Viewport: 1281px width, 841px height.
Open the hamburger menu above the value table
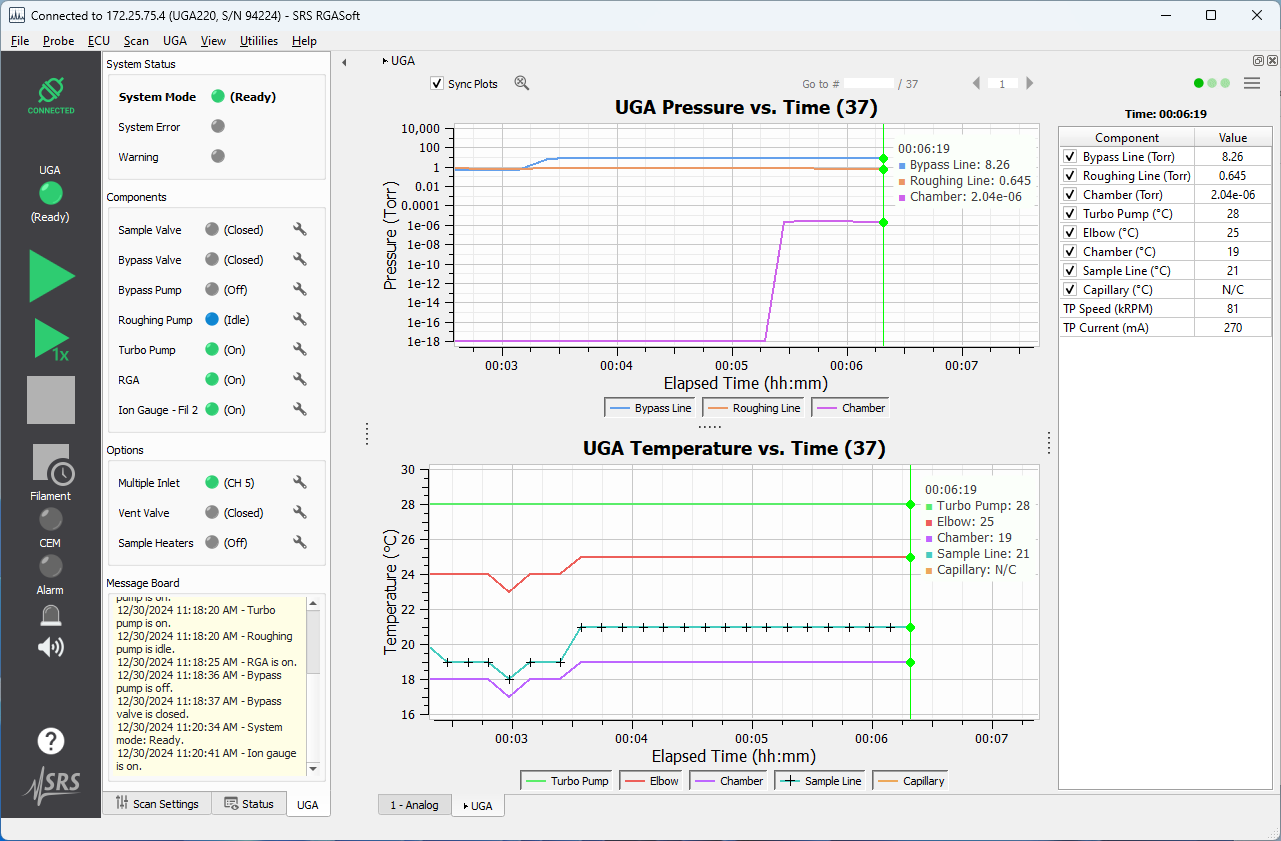click(x=1251, y=84)
